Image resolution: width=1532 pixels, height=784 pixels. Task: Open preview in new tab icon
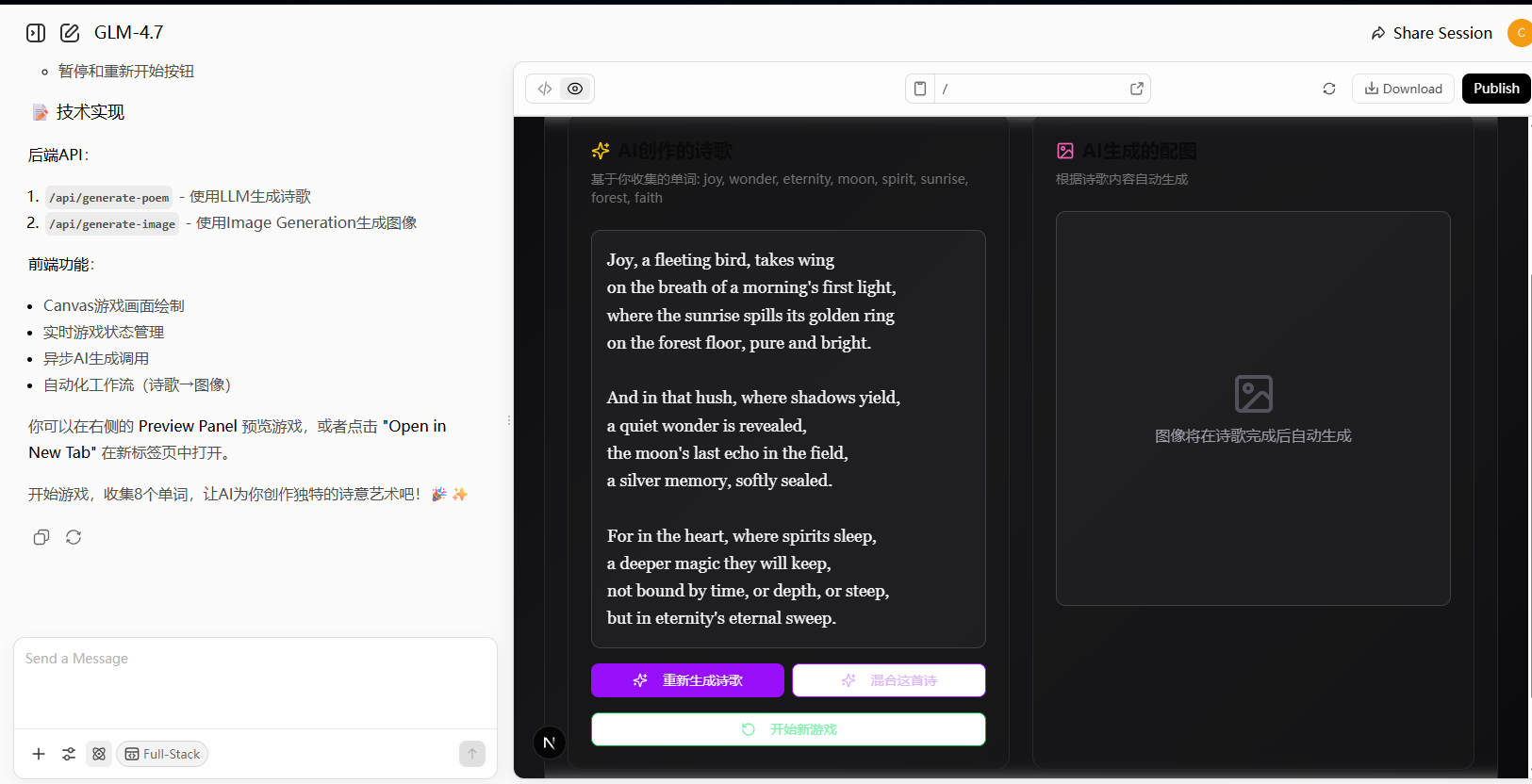pyautogui.click(x=1137, y=89)
